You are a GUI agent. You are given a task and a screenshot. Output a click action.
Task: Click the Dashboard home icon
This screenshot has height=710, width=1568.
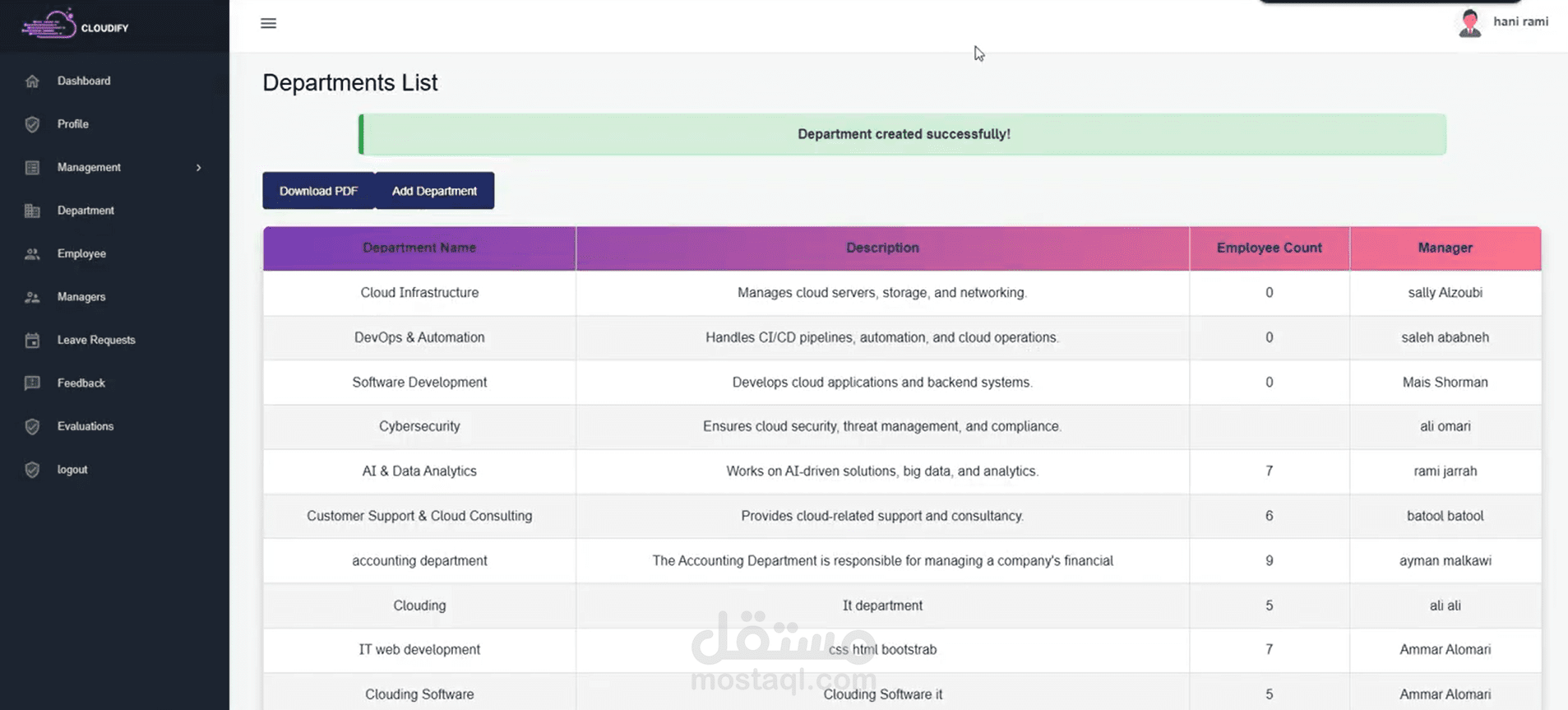click(x=32, y=81)
